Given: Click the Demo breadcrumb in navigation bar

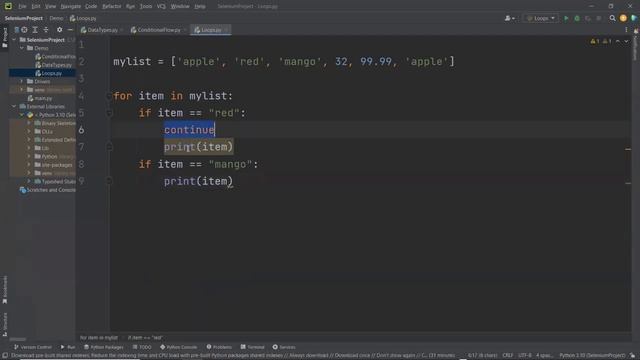Looking at the screenshot, I should point(56,18).
